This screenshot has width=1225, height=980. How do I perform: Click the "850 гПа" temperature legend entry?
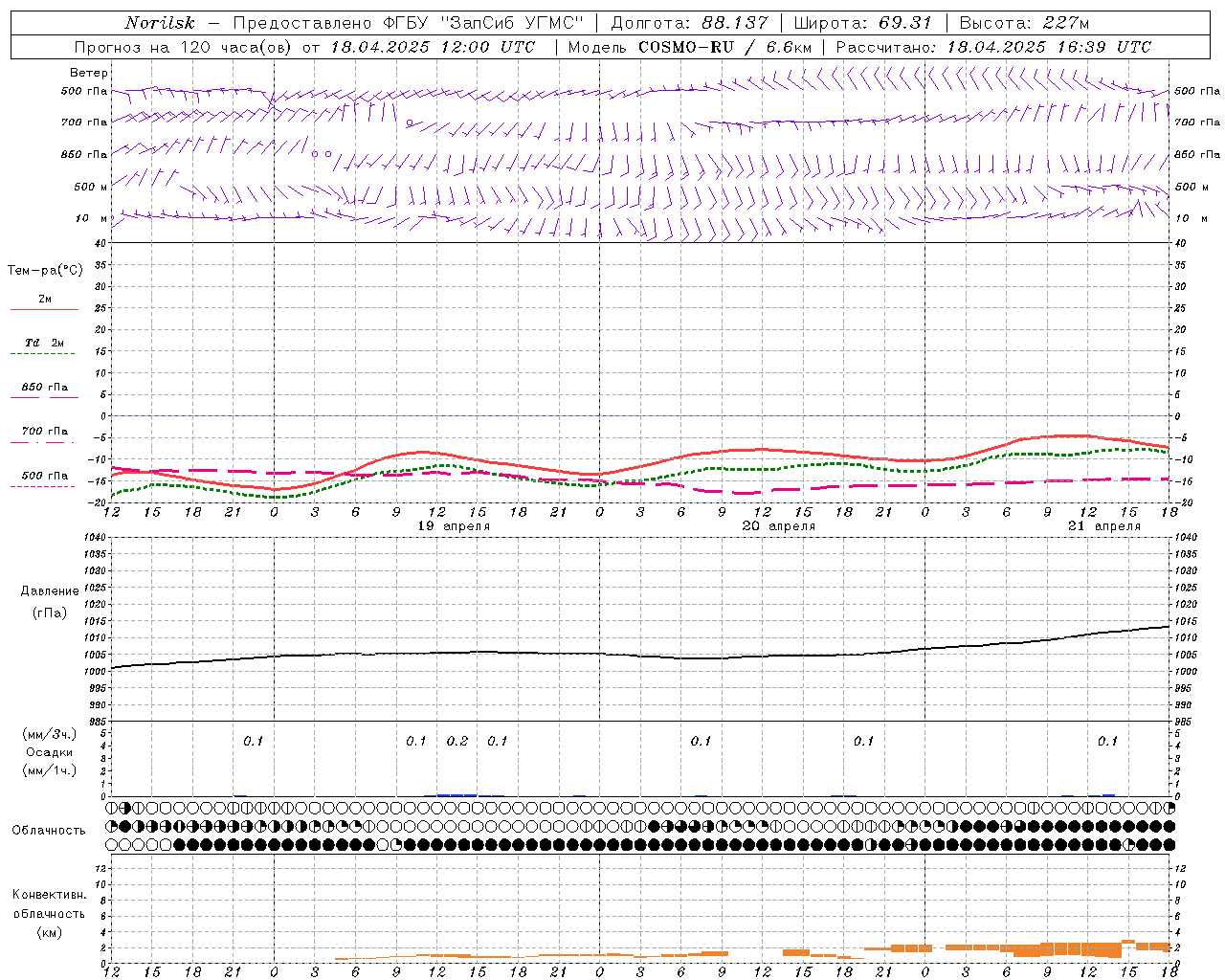[x=45, y=388]
